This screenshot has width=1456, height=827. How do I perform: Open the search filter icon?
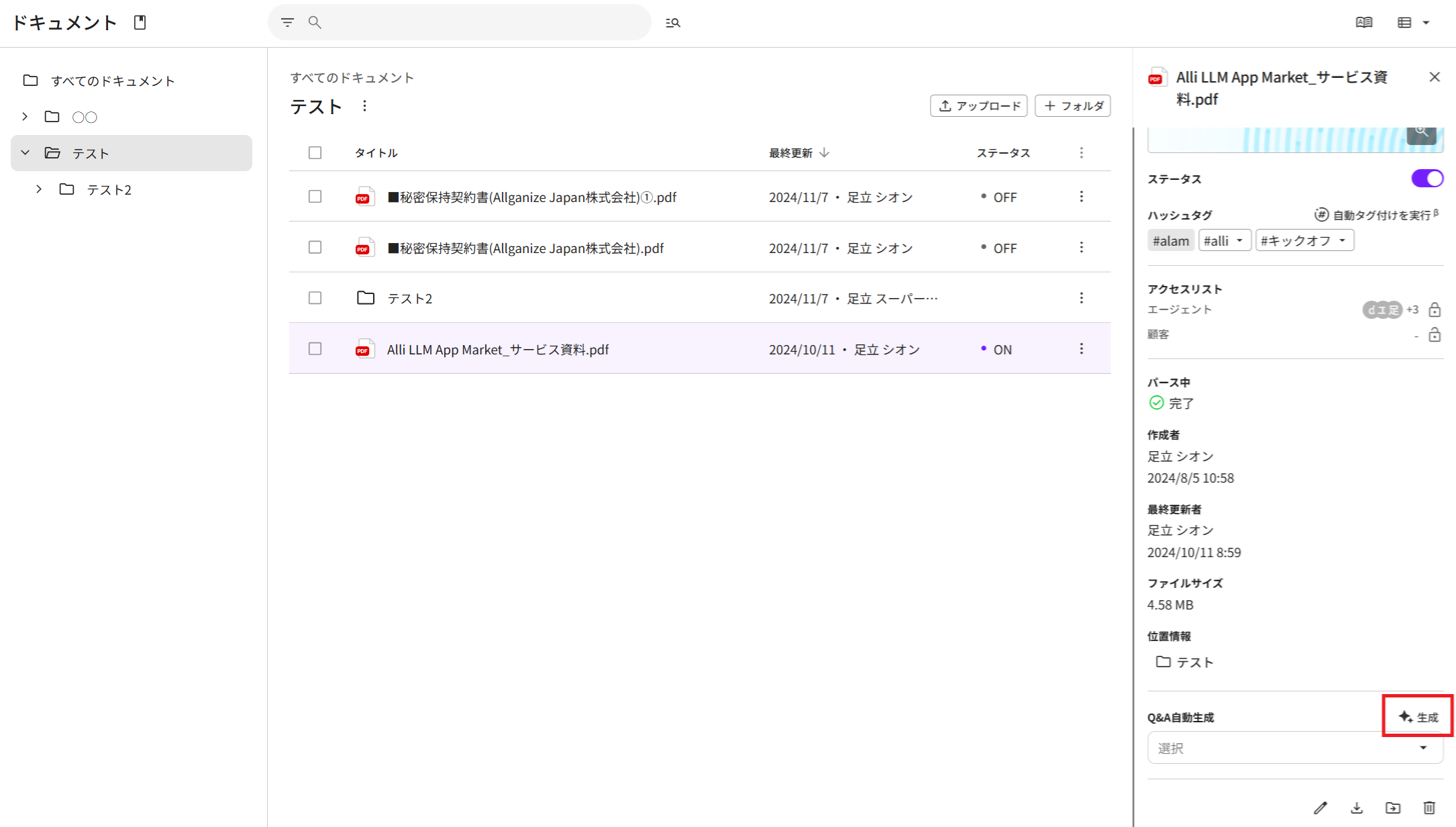point(287,23)
